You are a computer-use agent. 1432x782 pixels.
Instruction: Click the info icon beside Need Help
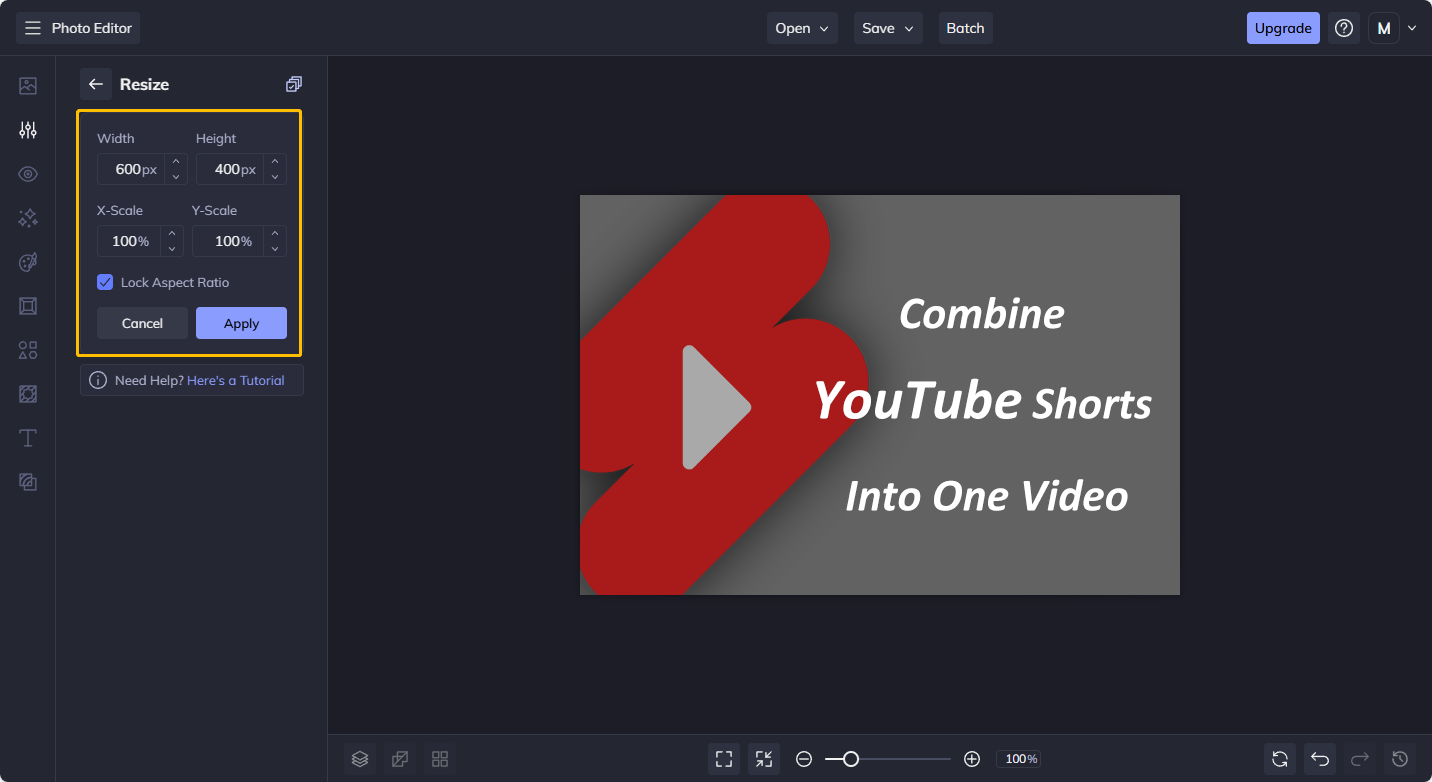click(x=98, y=380)
